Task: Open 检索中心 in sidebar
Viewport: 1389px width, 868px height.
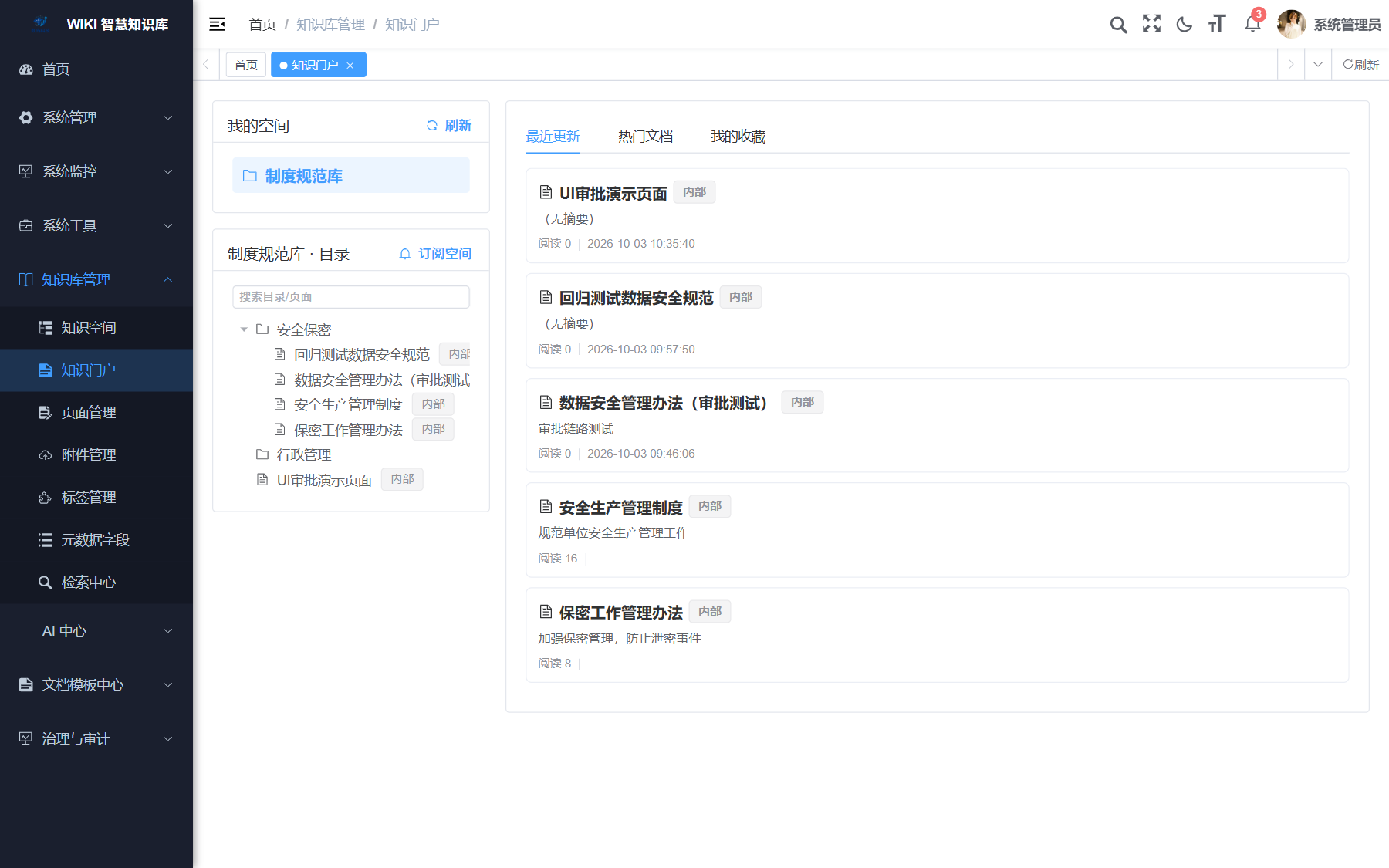Action: 96,583
